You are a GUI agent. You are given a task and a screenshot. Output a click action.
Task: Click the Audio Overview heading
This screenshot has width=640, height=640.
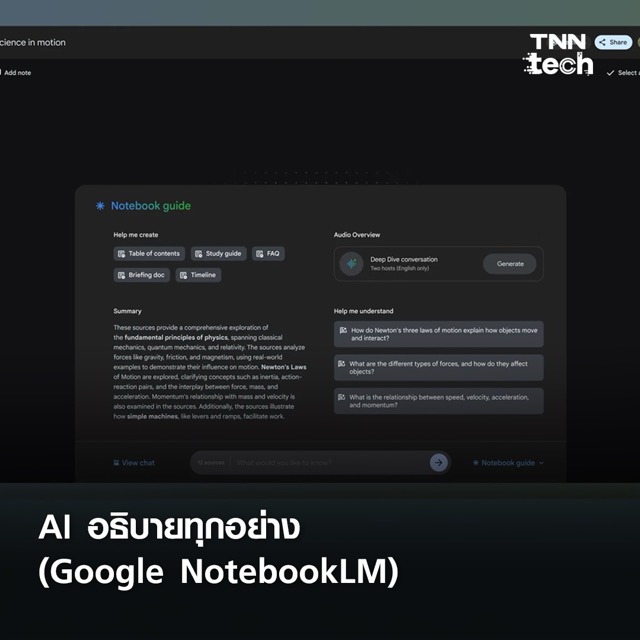357,235
